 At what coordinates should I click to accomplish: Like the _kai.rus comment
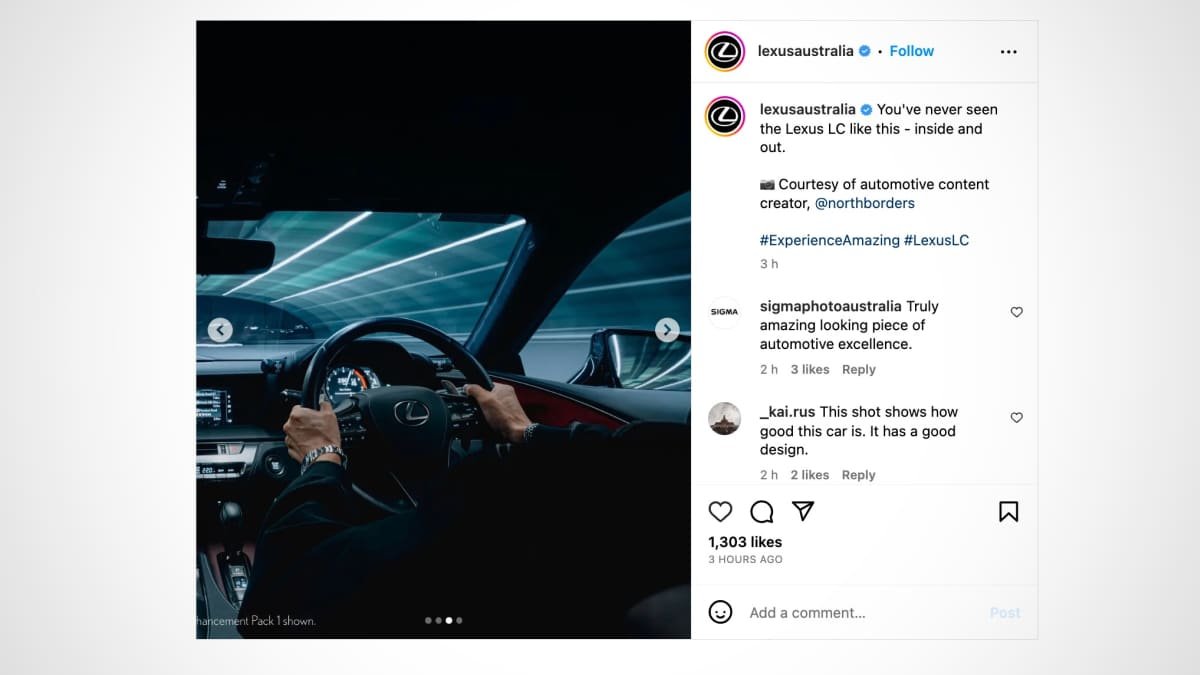point(1016,417)
